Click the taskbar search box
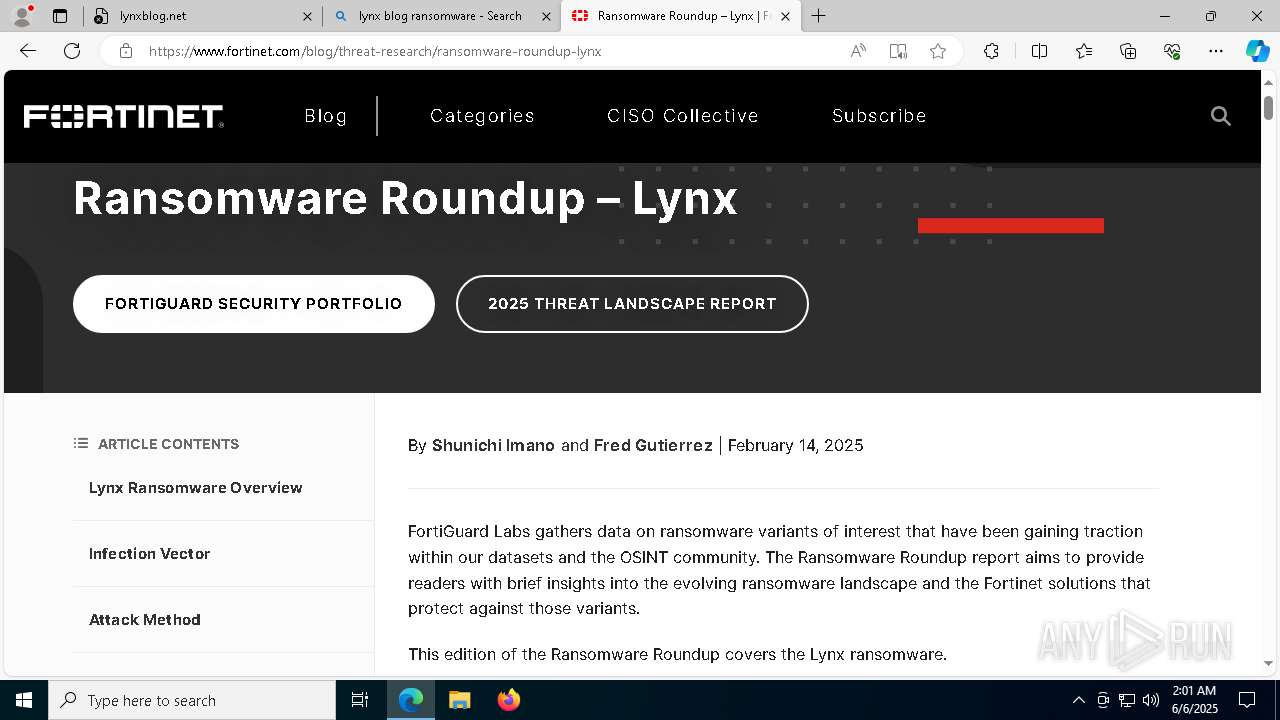The width and height of the screenshot is (1280, 720). 192,700
